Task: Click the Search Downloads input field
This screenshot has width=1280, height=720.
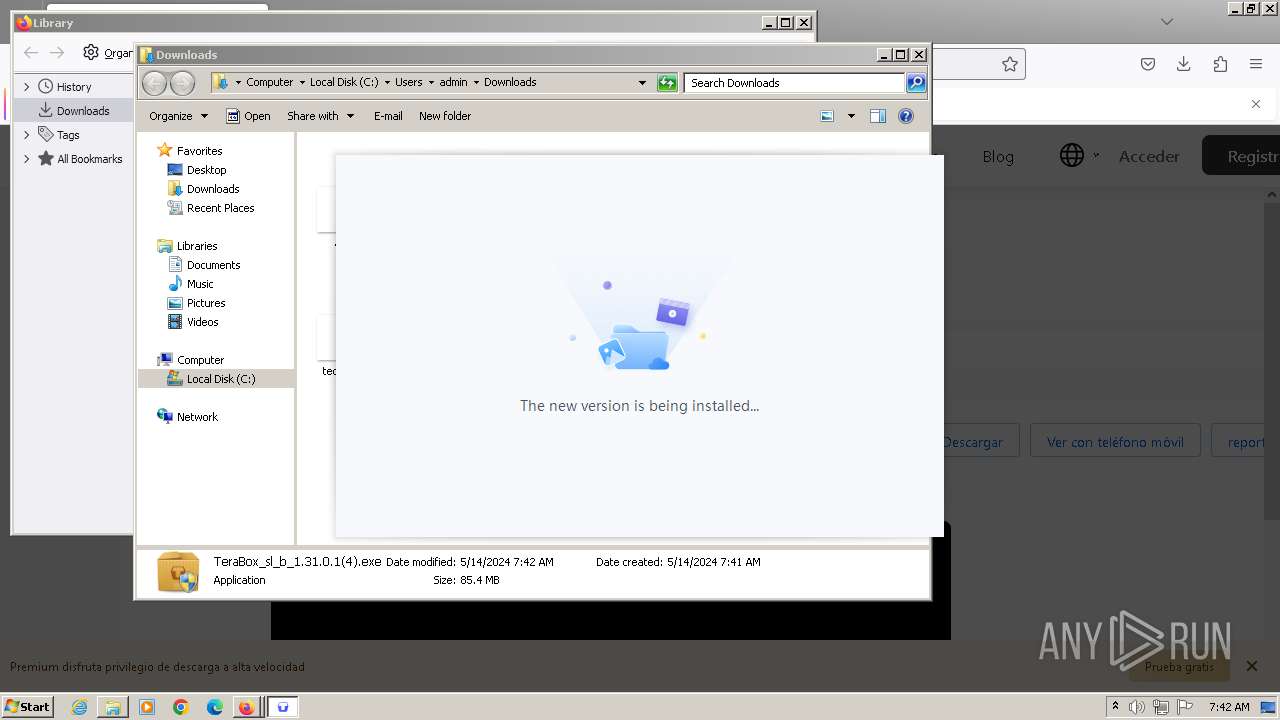Action: [794, 83]
